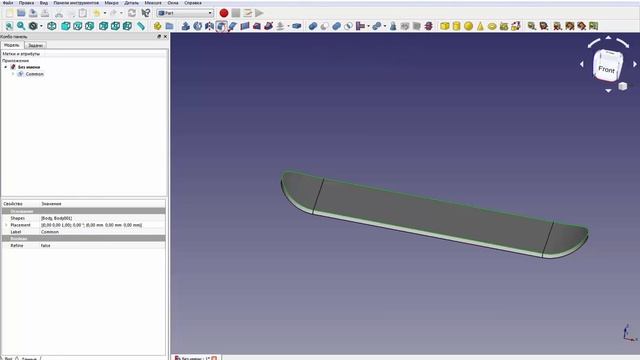Undock the combo panel float button
Image resolution: width=640 pixels, height=360 pixels.
pyautogui.click(x=159, y=37)
